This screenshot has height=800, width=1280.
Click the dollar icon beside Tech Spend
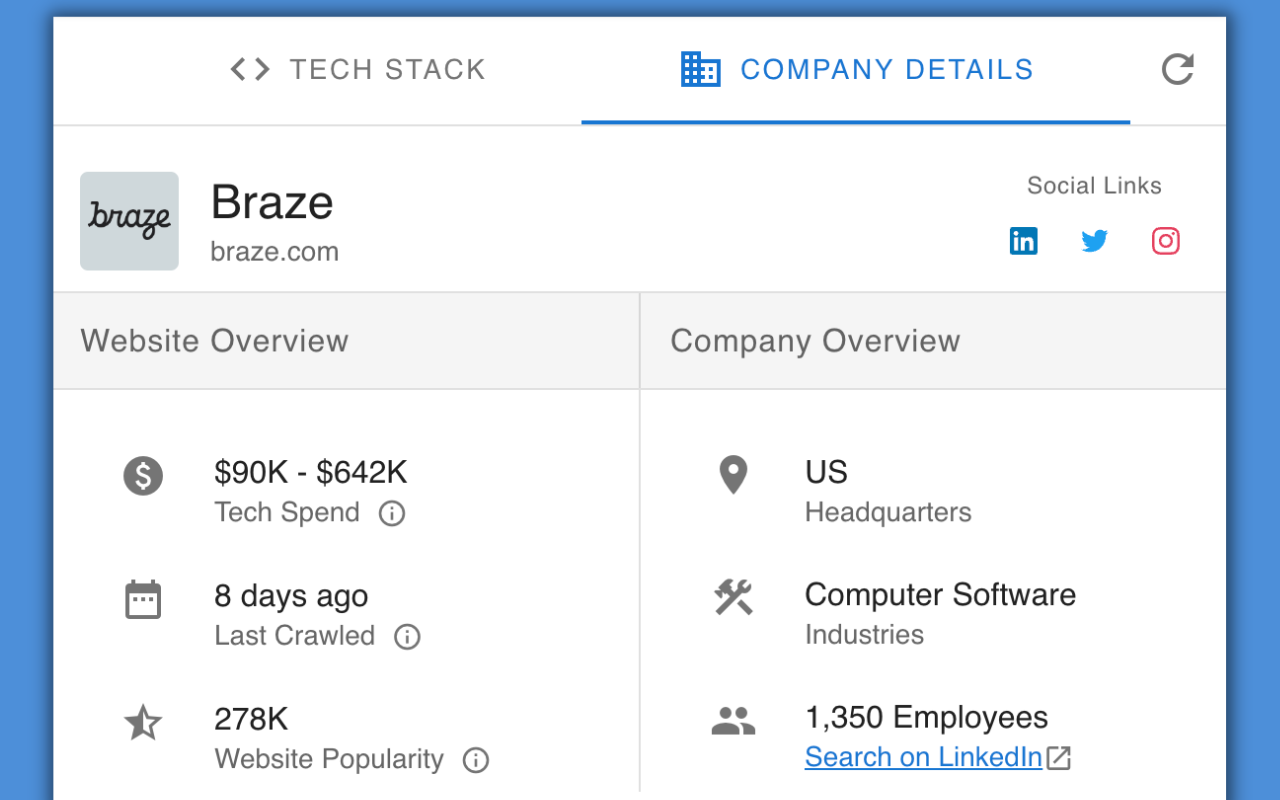(143, 476)
